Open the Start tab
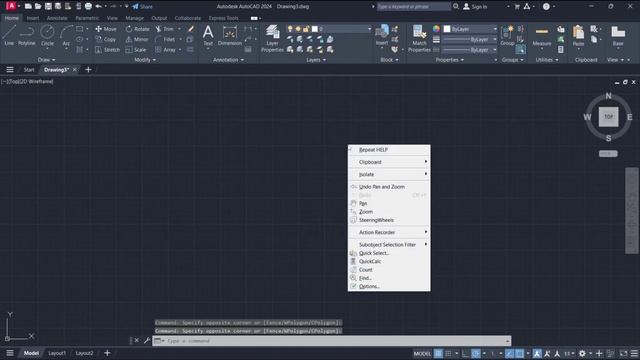 29,70
